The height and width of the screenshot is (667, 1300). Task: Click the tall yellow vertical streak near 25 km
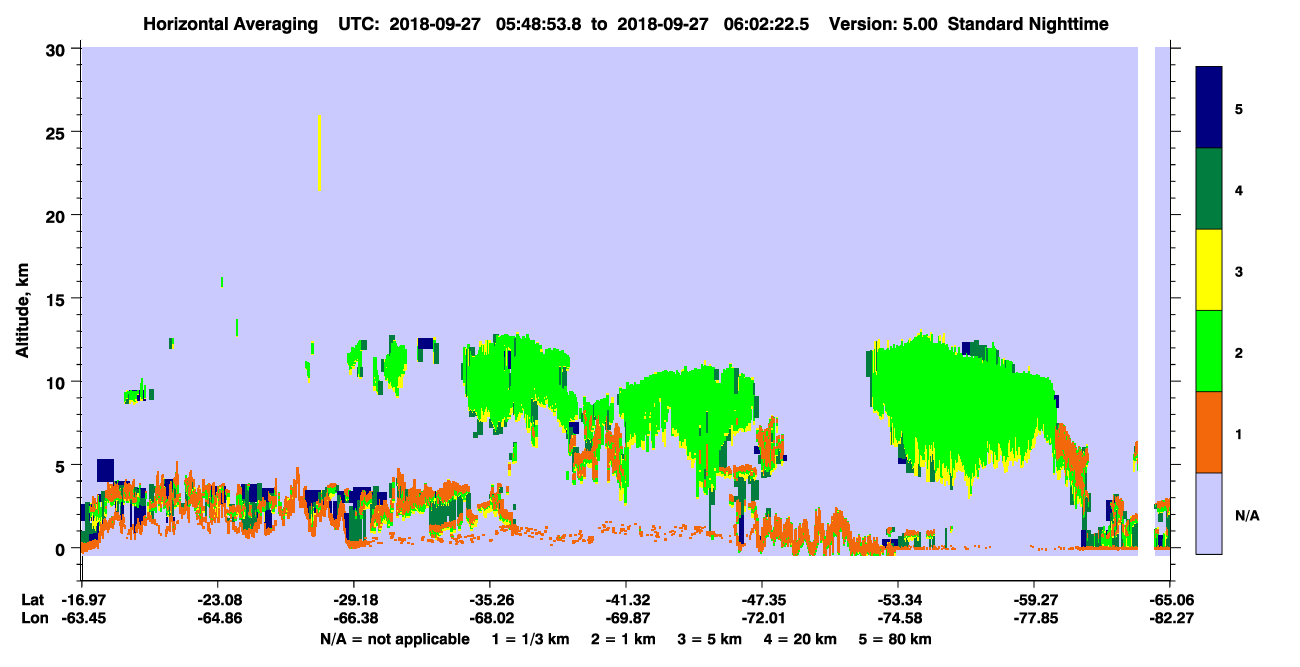click(319, 153)
